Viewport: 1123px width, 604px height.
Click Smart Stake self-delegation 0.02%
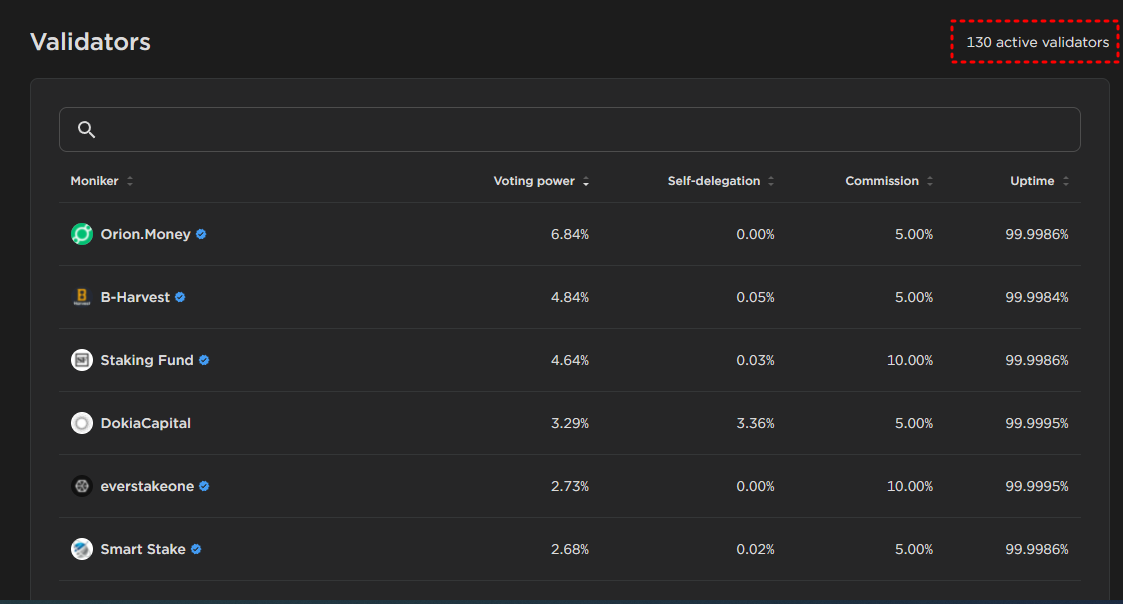pyautogui.click(x=756, y=550)
